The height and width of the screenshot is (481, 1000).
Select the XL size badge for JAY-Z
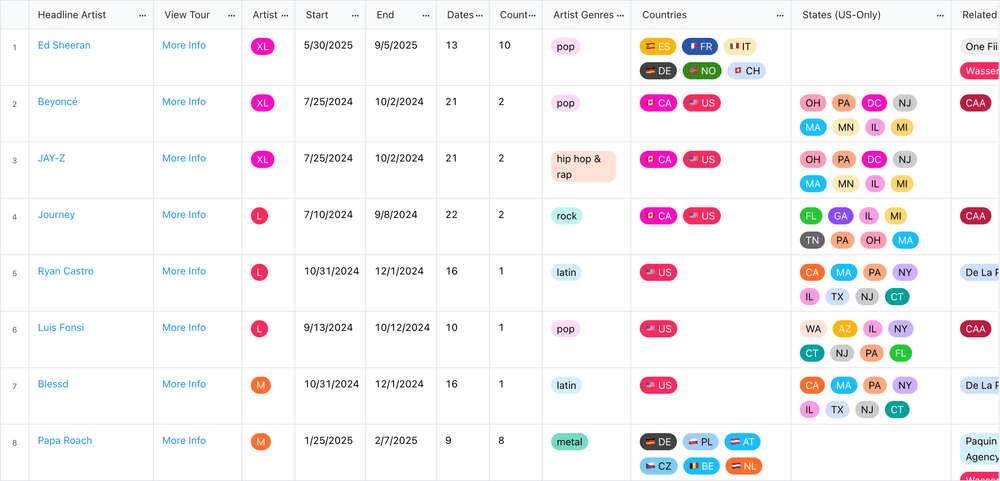(x=262, y=159)
